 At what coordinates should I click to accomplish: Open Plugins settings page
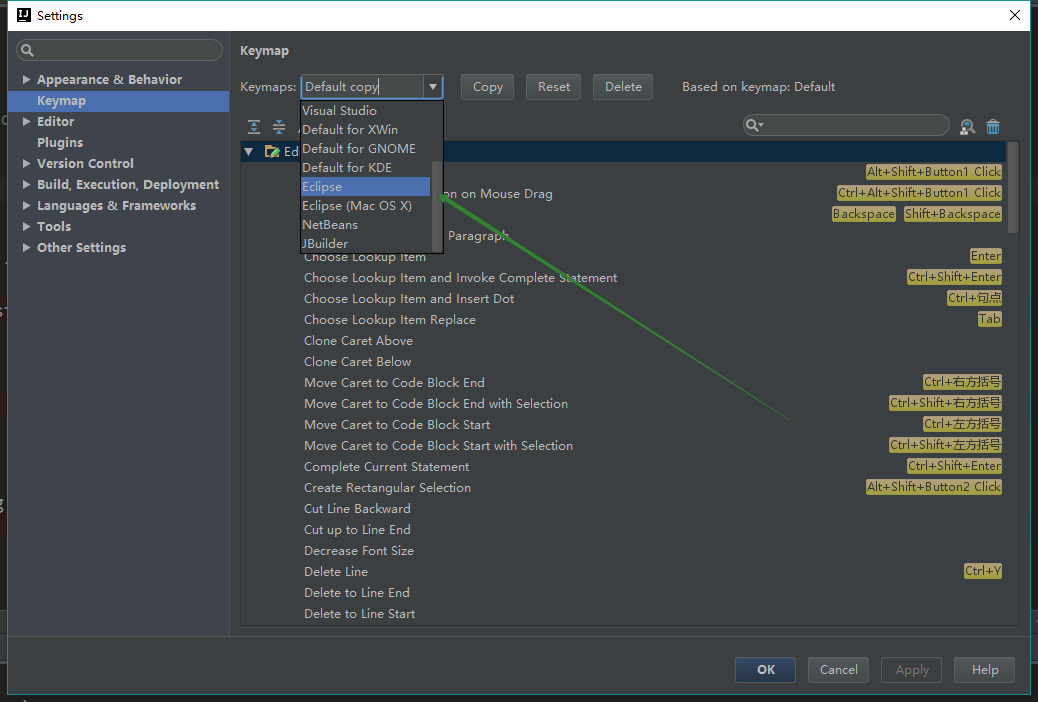coord(60,142)
